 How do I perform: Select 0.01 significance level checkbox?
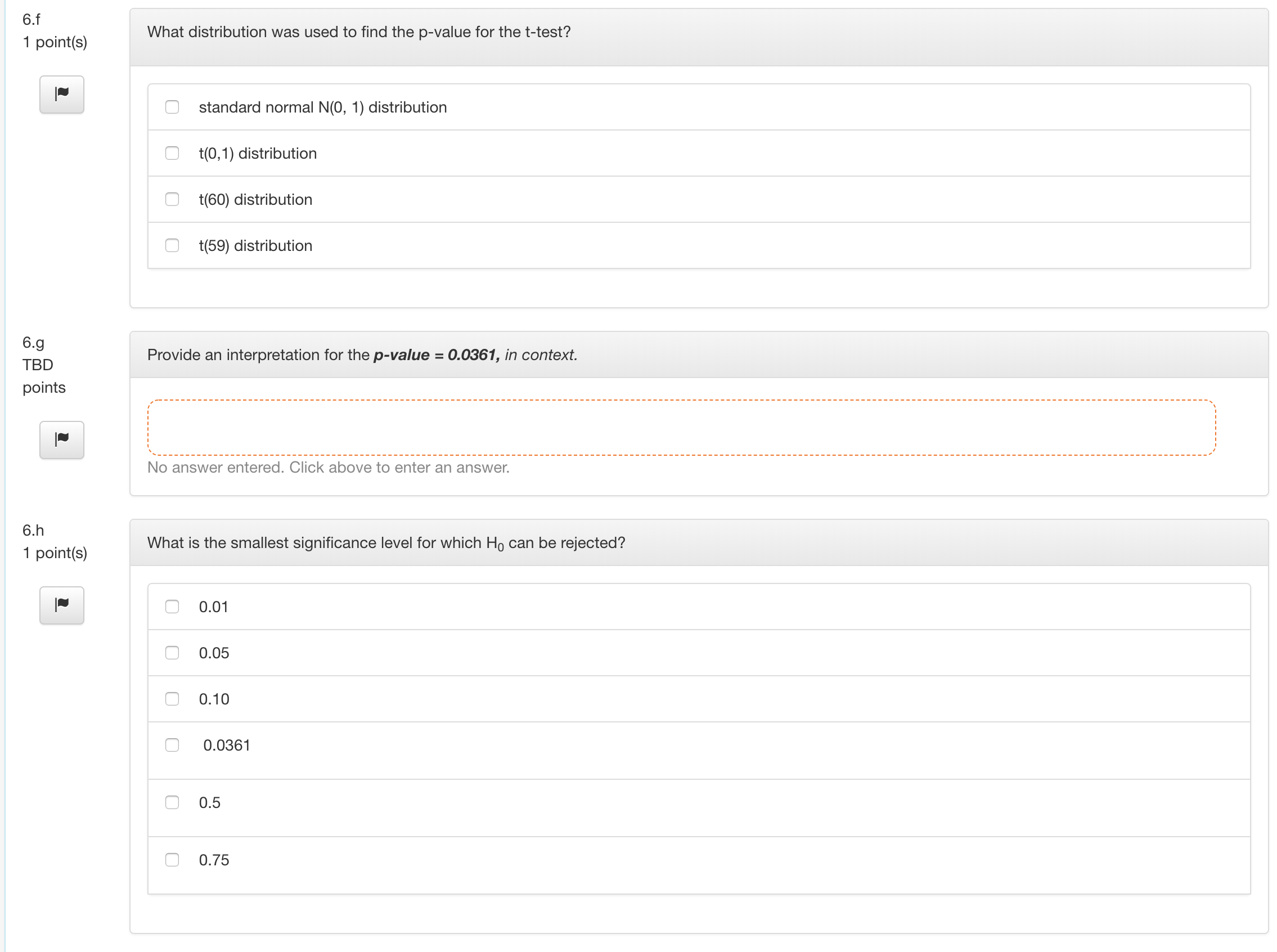coord(172,607)
